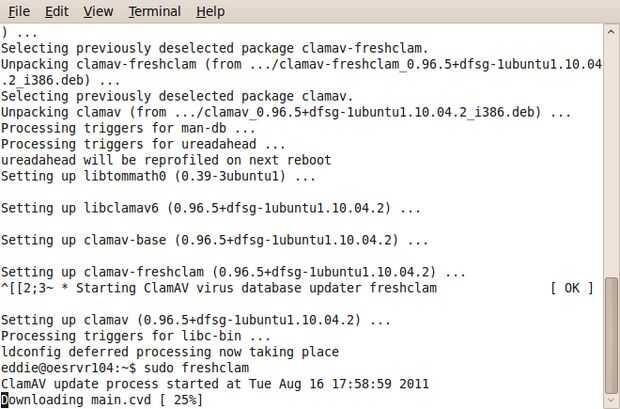Open the Edit menu
Image resolution: width=620 pixels, height=409 pixels.
pyautogui.click(x=57, y=12)
